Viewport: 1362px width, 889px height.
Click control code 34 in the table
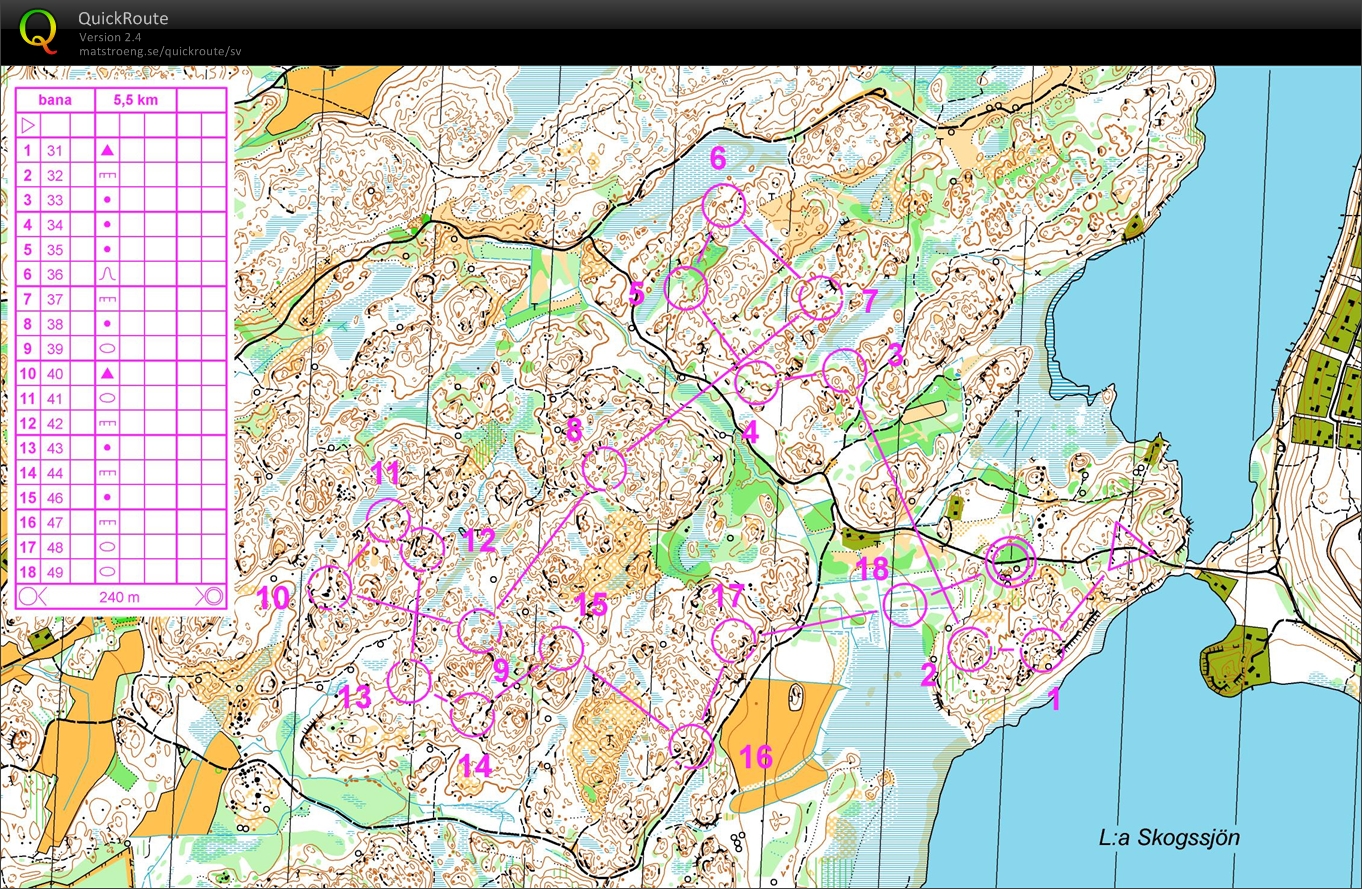pyautogui.click(x=55, y=225)
